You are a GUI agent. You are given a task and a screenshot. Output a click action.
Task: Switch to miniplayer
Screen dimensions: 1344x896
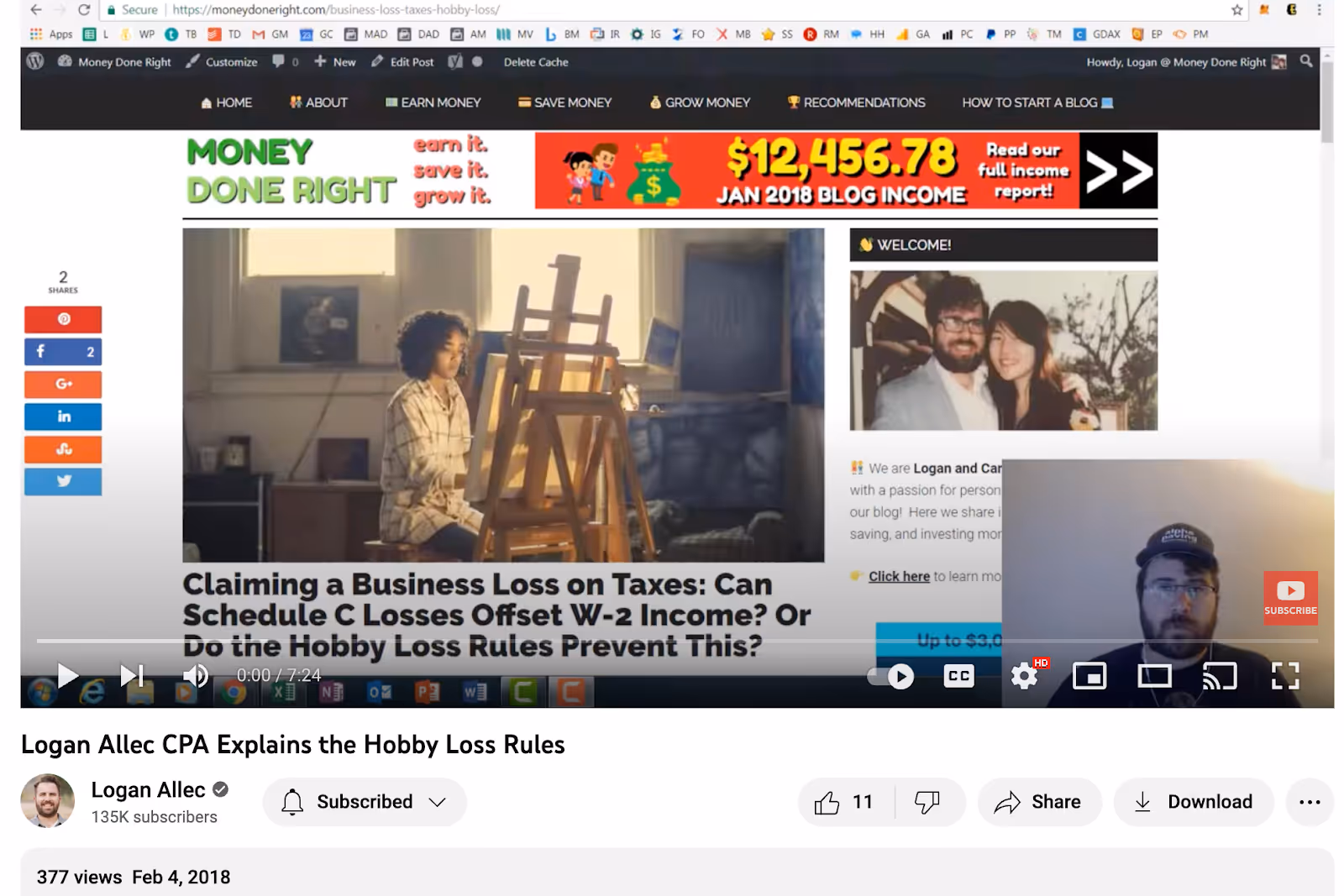1089,676
